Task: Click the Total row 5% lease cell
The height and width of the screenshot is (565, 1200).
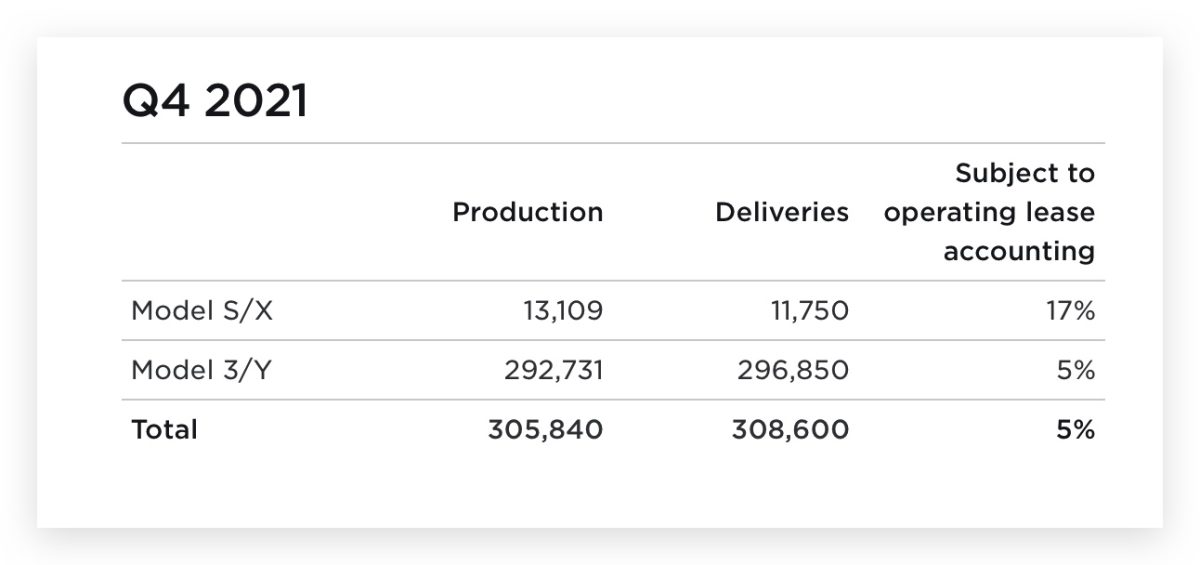Action: coord(1077,430)
